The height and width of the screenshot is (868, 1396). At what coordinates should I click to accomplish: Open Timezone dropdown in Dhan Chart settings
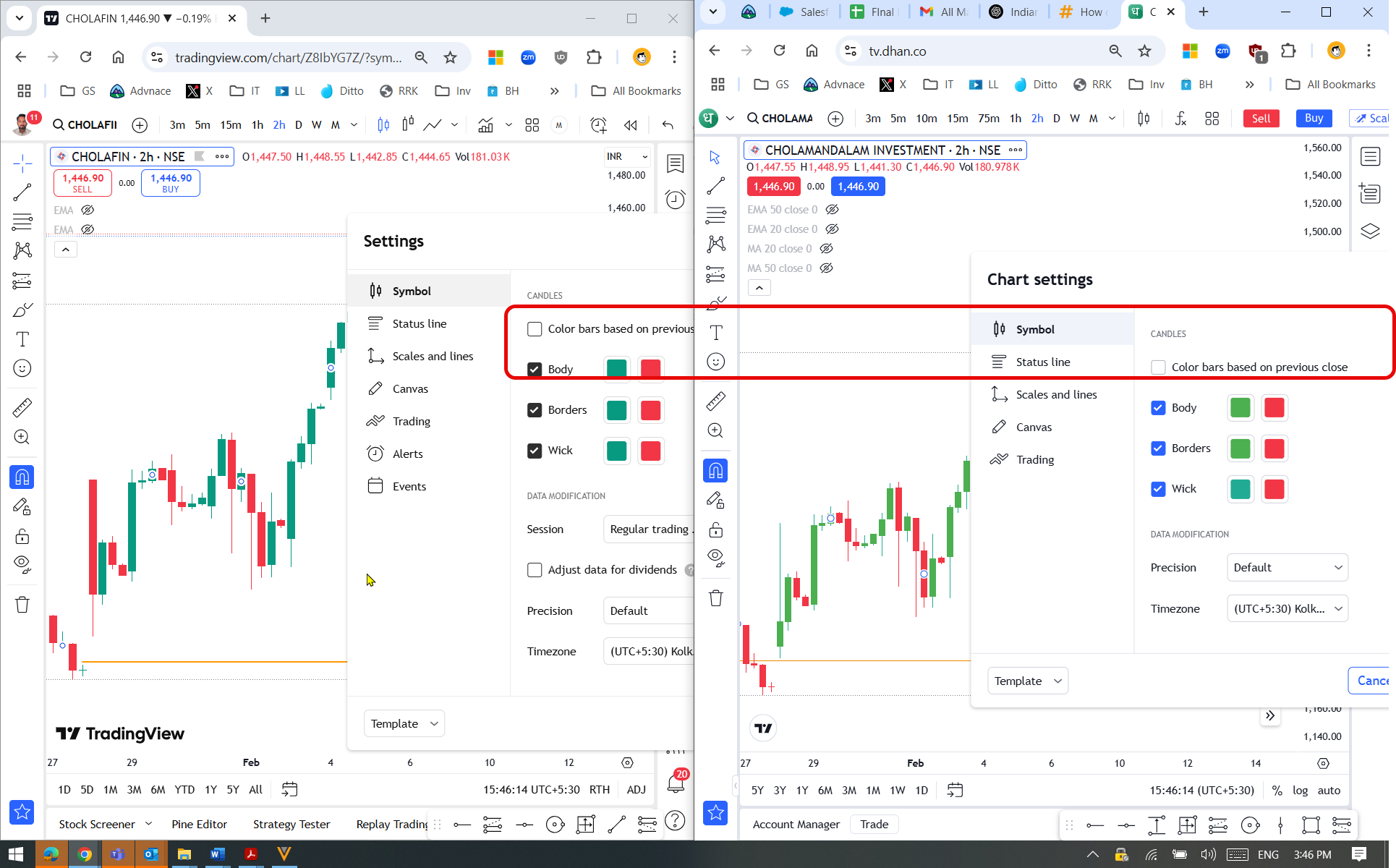pos(1287,609)
